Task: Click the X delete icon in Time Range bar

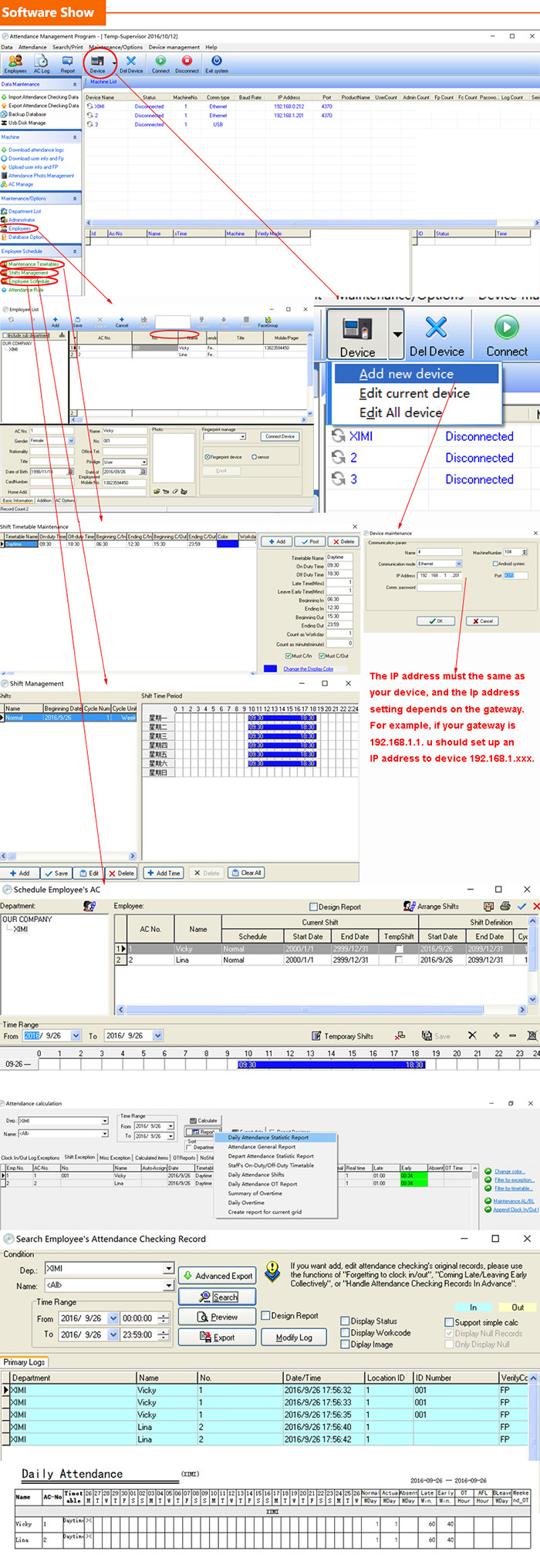Action: tap(472, 1035)
